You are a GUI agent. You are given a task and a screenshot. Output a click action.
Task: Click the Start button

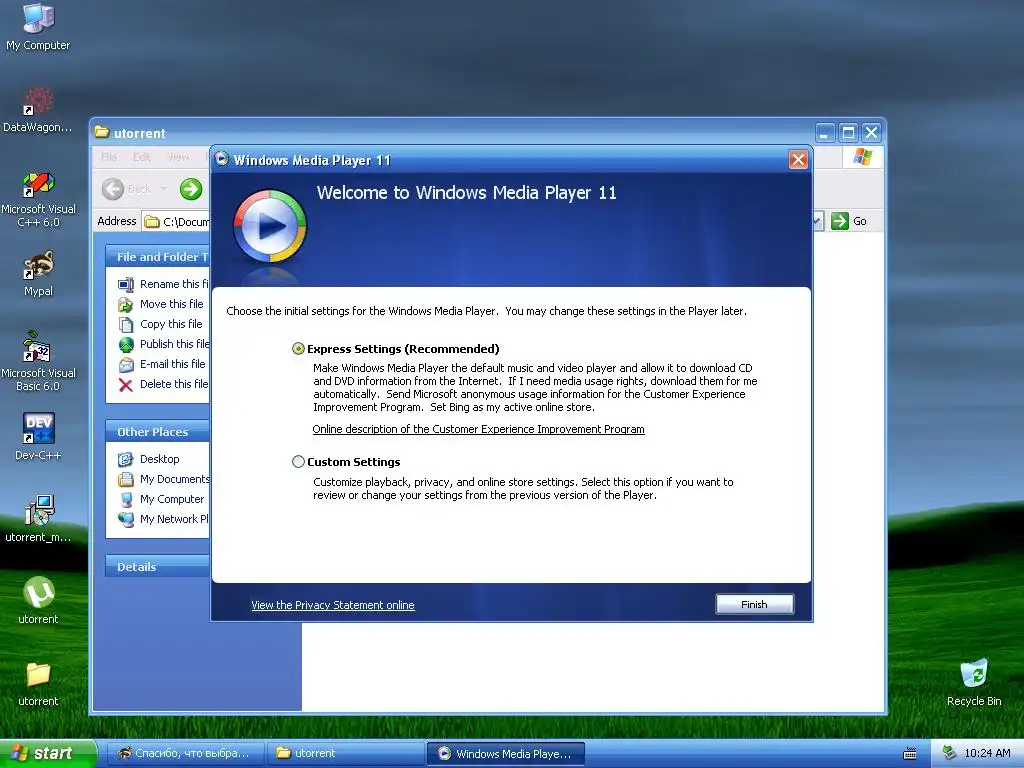tap(48, 753)
